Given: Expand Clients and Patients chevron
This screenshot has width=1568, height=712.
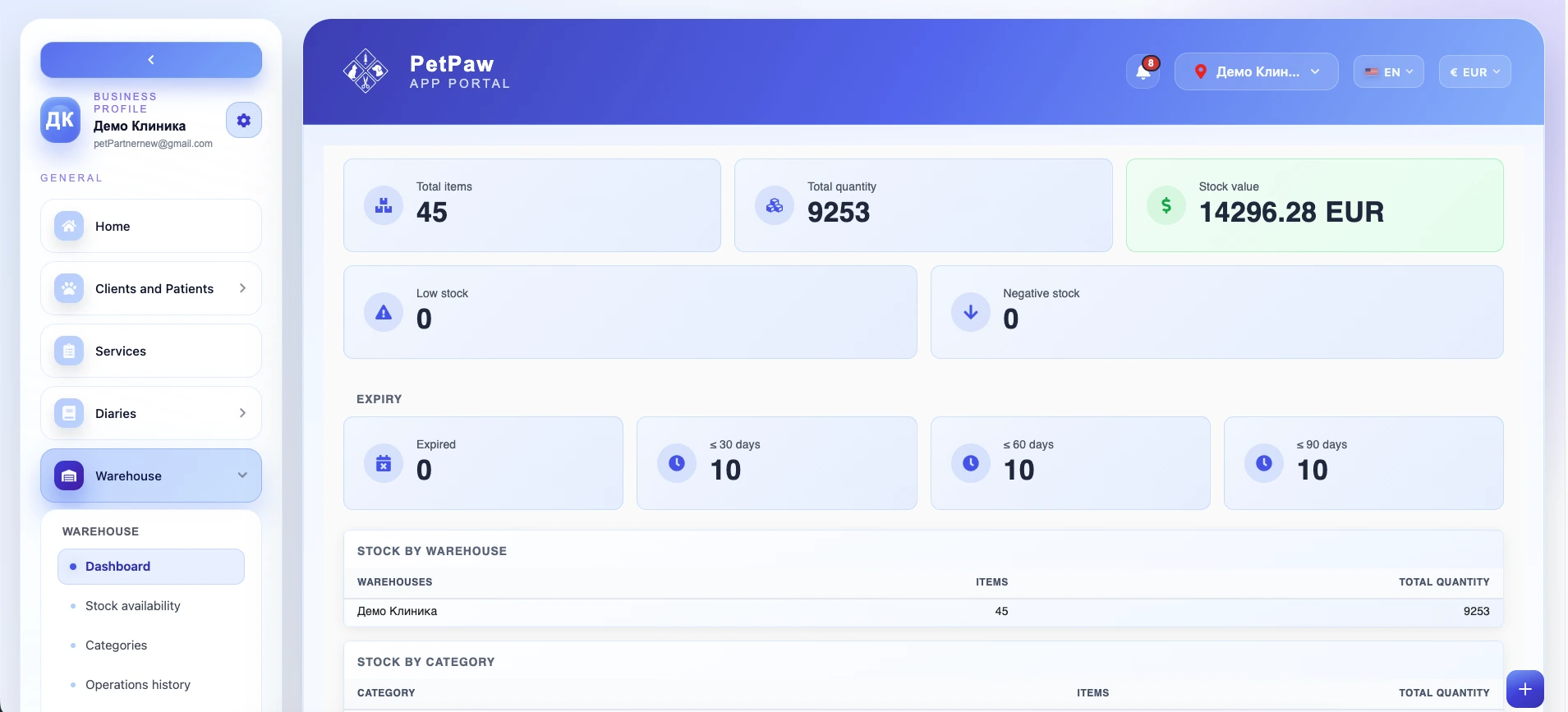Looking at the screenshot, I should tap(242, 288).
